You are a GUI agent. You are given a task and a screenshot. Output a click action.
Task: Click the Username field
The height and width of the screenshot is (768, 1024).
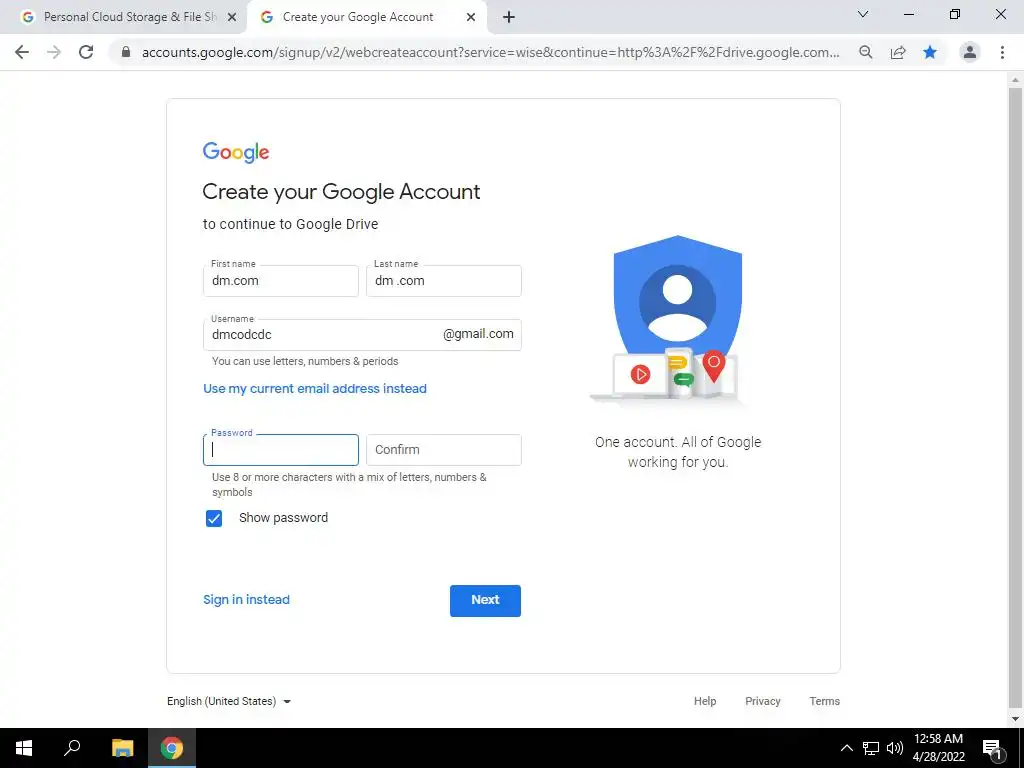[x=362, y=335]
